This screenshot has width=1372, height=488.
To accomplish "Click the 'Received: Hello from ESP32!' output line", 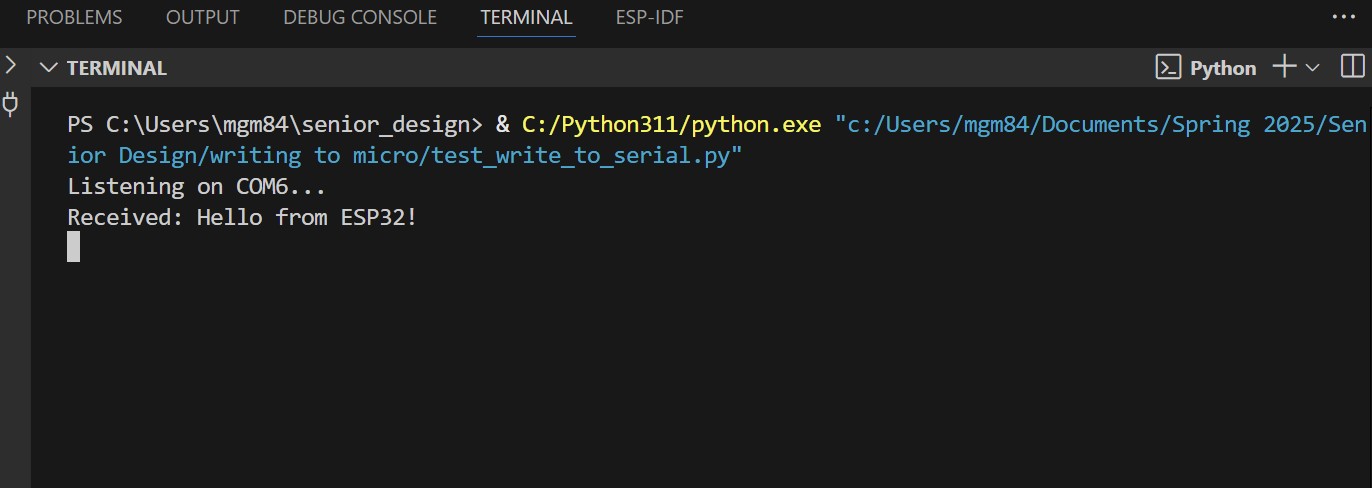I will click(241, 216).
